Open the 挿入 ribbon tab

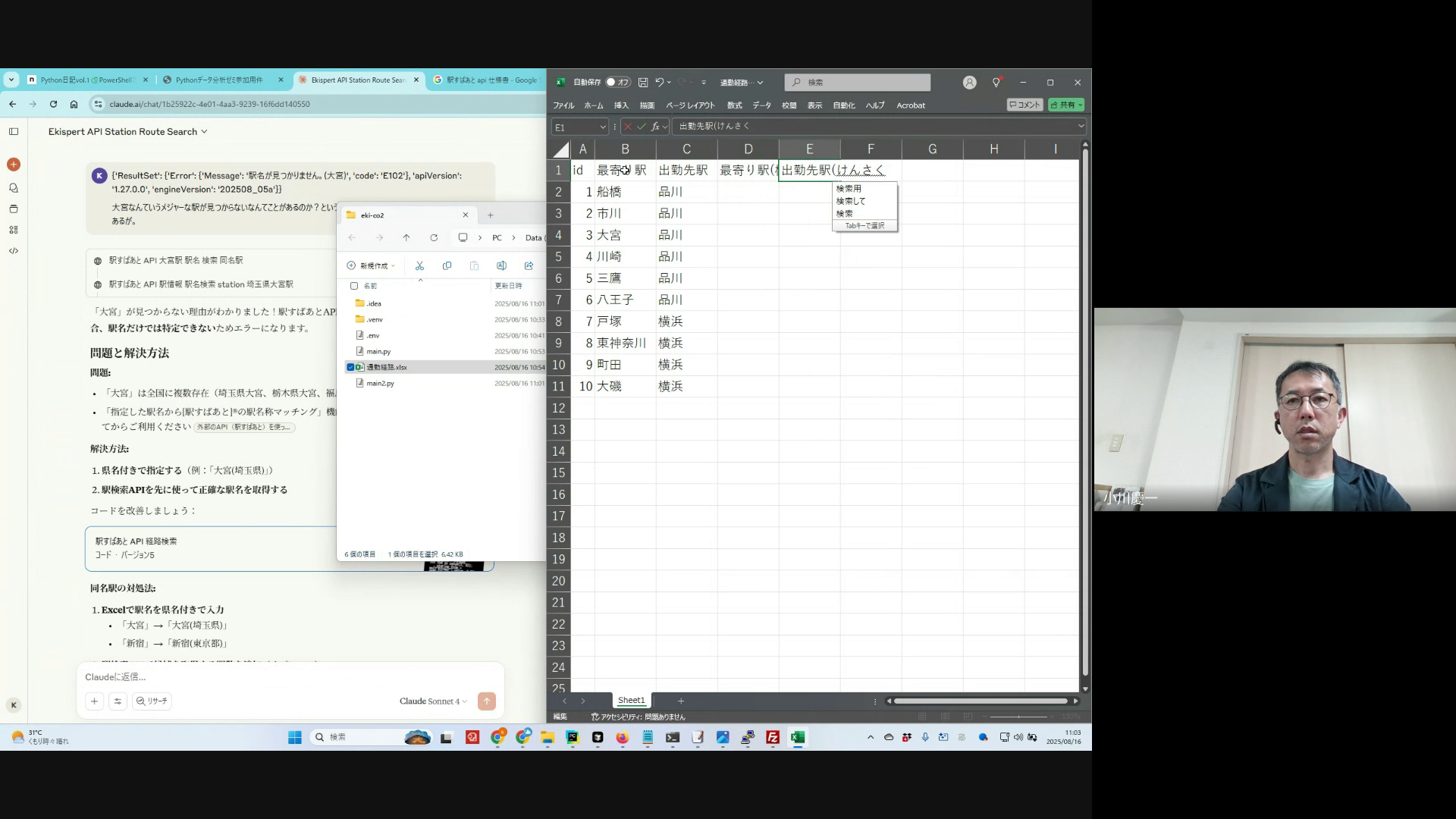(621, 105)
